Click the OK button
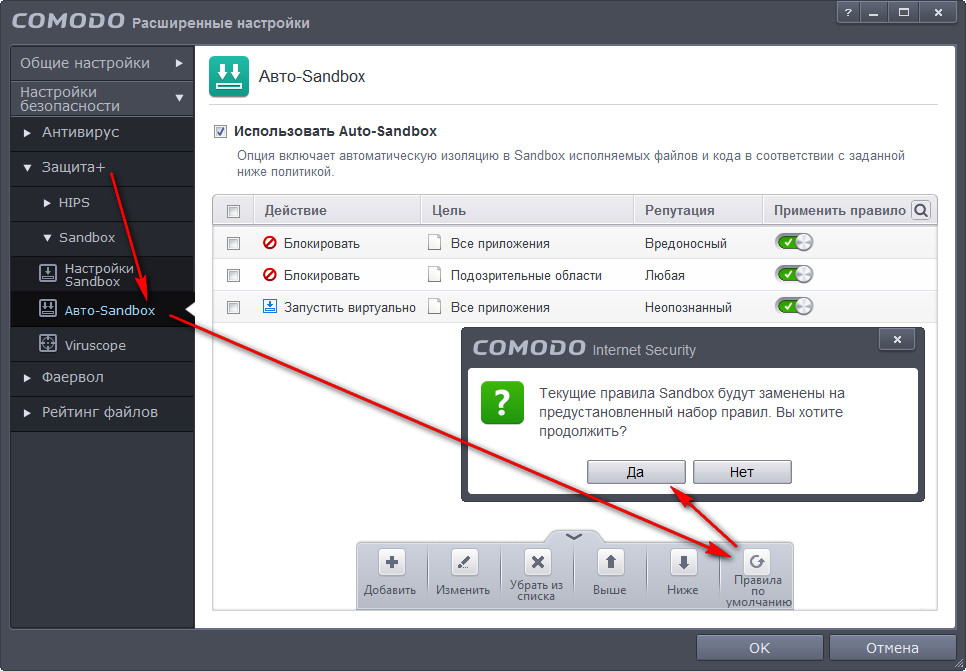 [x=760, y=648]
